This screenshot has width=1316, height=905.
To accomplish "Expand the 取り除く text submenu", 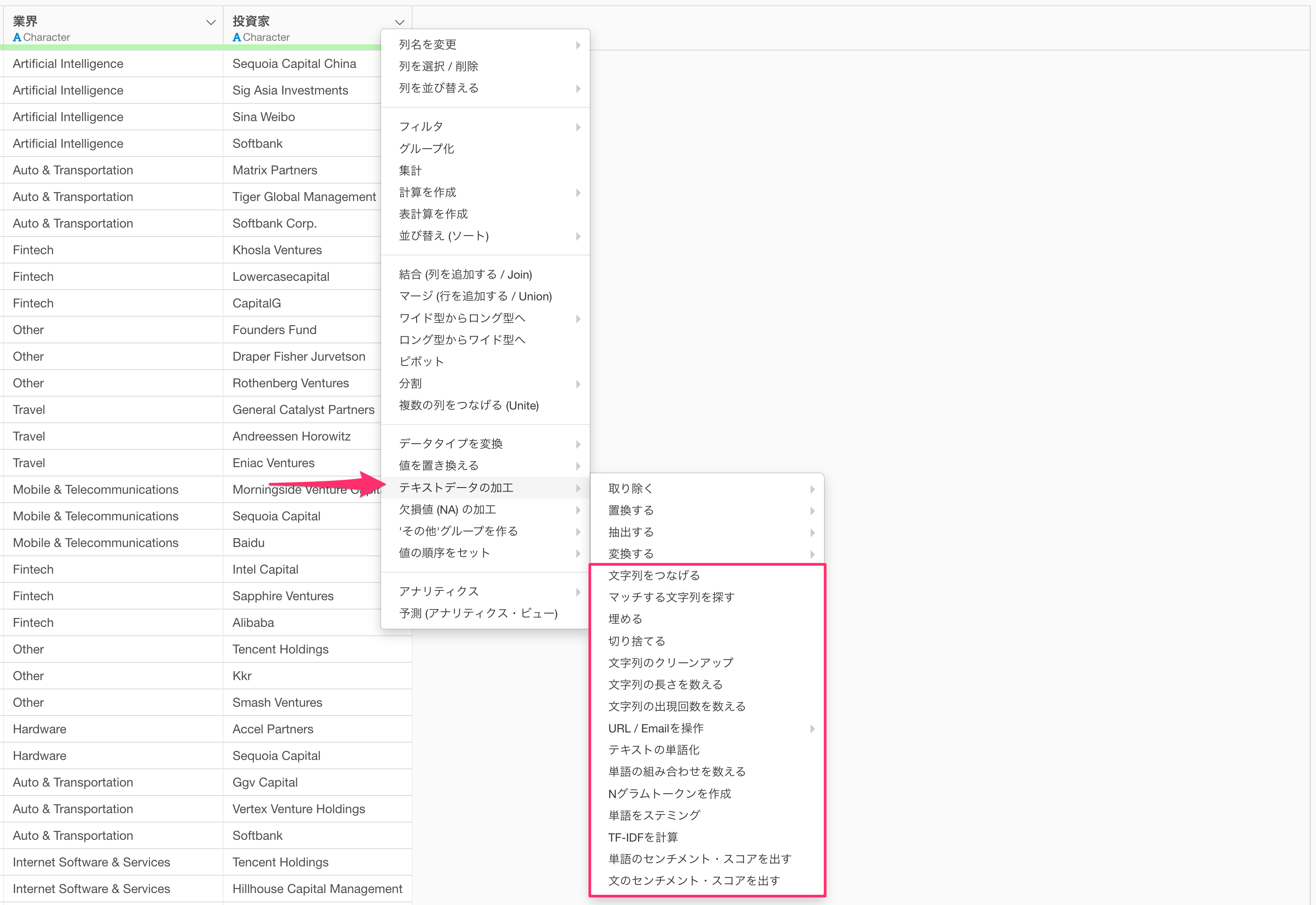I will 707,489.
